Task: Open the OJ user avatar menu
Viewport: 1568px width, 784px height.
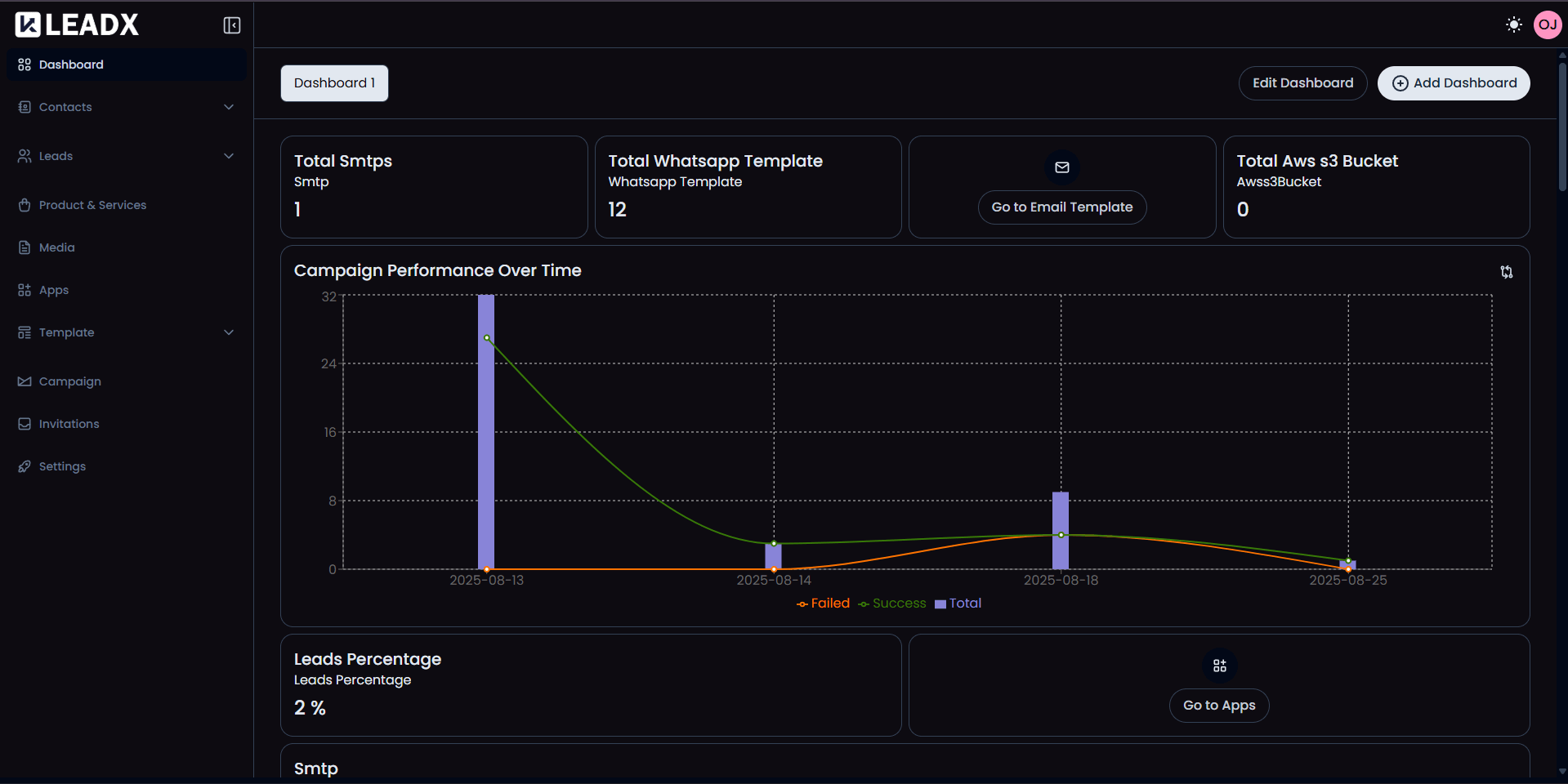Action: (1547, 24)
